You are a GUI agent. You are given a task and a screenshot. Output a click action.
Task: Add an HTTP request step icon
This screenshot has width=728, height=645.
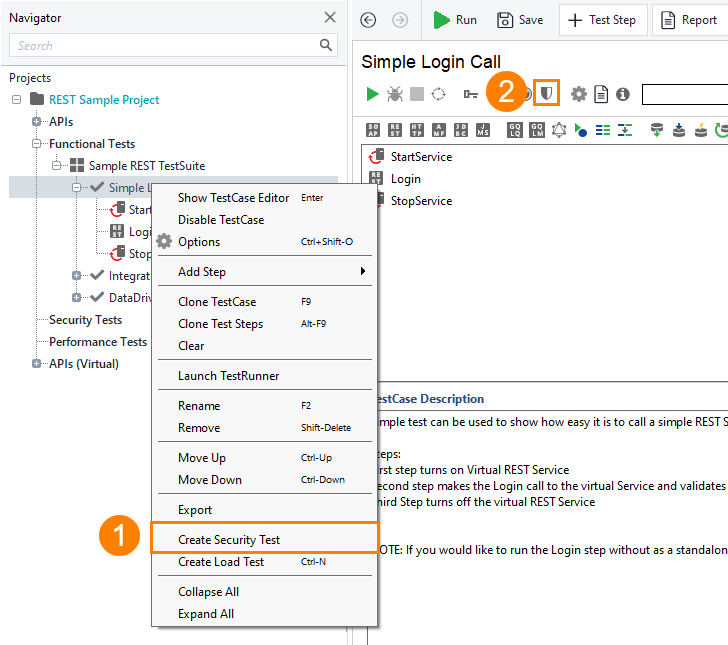pyautogui.click(x=417, y=130)
